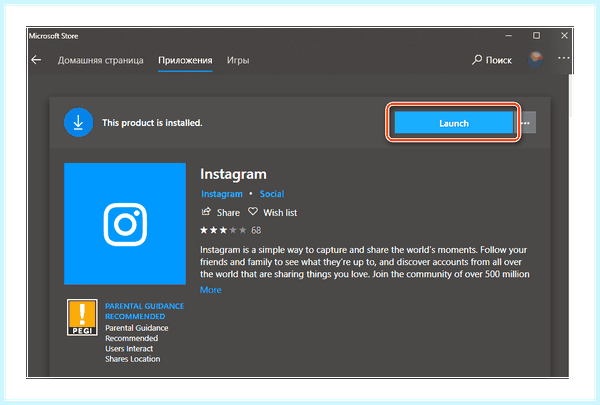Viewport: 600px width, 405px height.
Task: Expand description with More link
Action: tap(210, 290)
